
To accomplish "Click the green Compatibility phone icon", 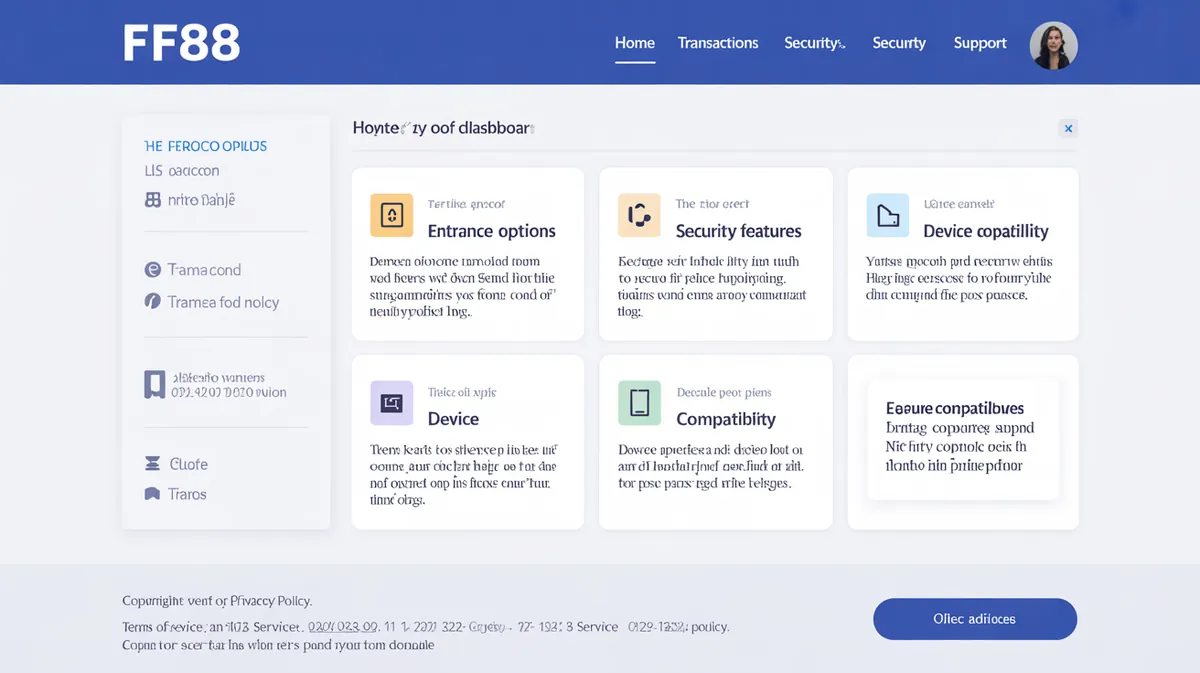I will (x=639, y=403).
